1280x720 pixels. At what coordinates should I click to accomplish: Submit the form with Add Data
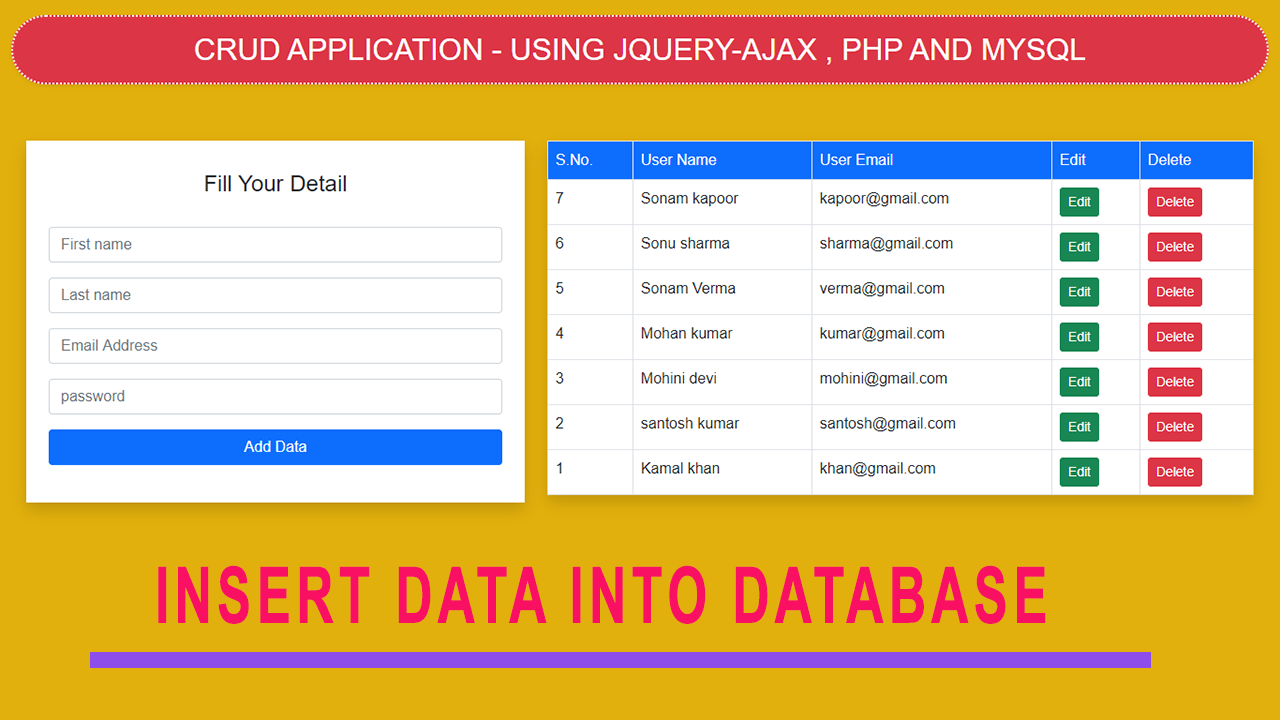tap(275, 447)
